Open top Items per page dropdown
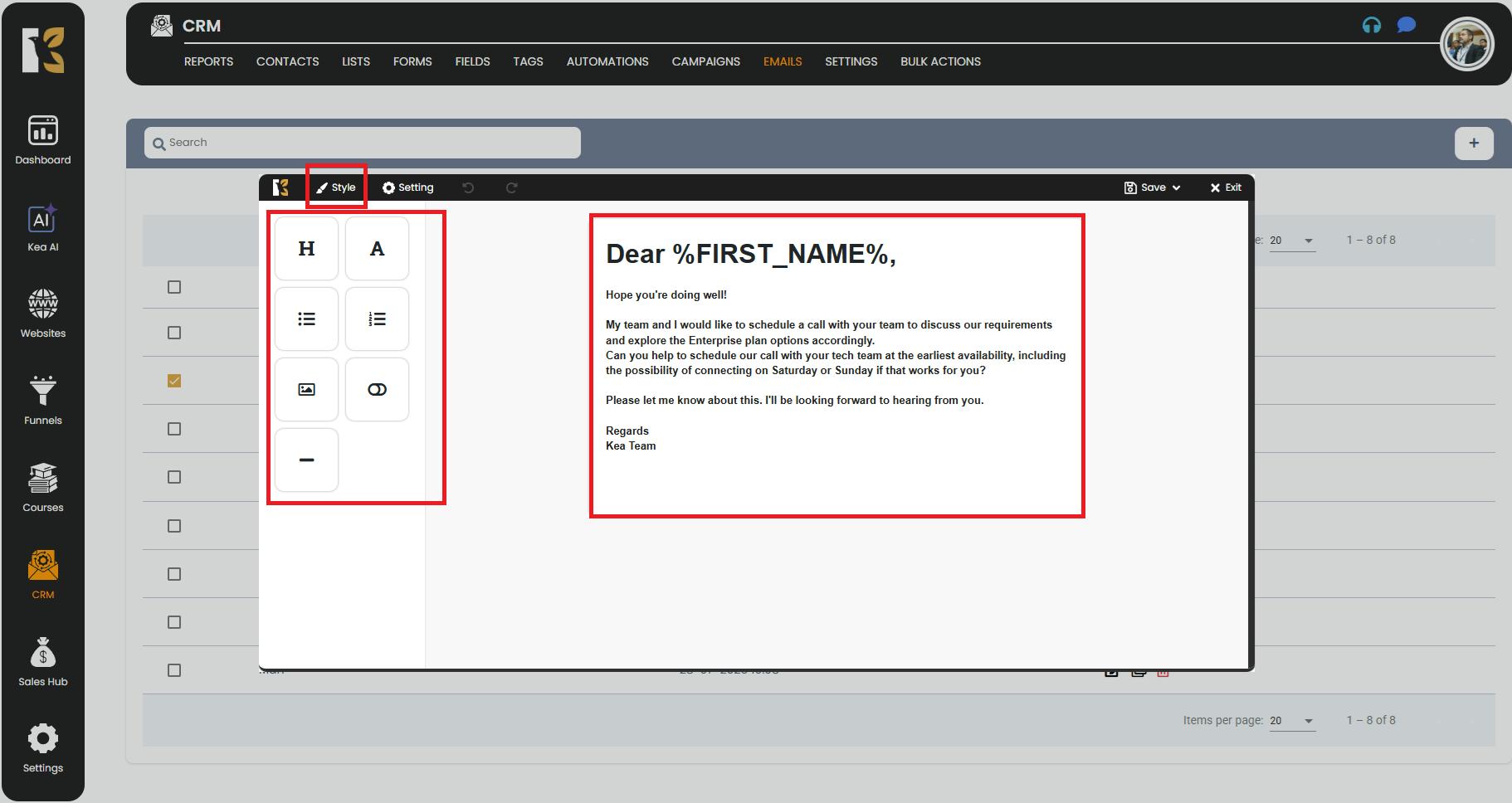The height and width of the screenshot is (803, 1512). point(1292,241)
